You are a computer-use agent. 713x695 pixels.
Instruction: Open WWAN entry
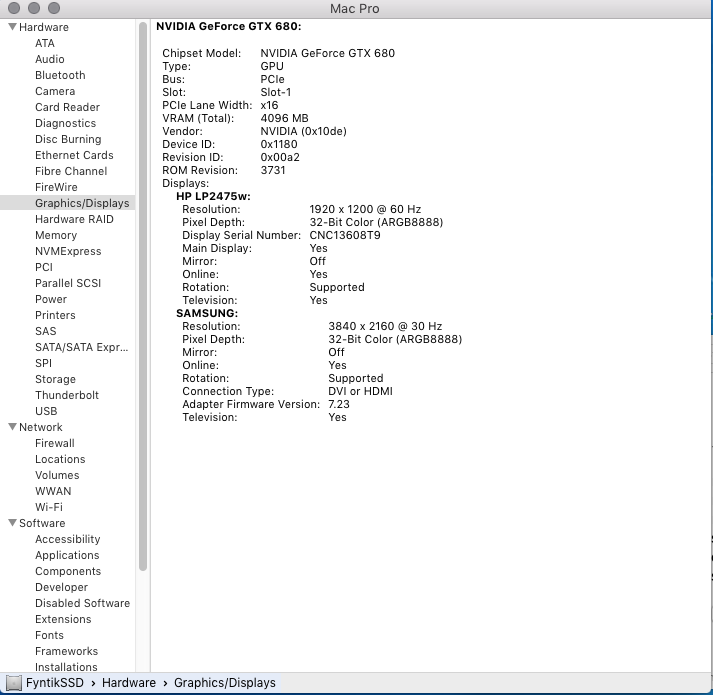click(x=53, y=491)
